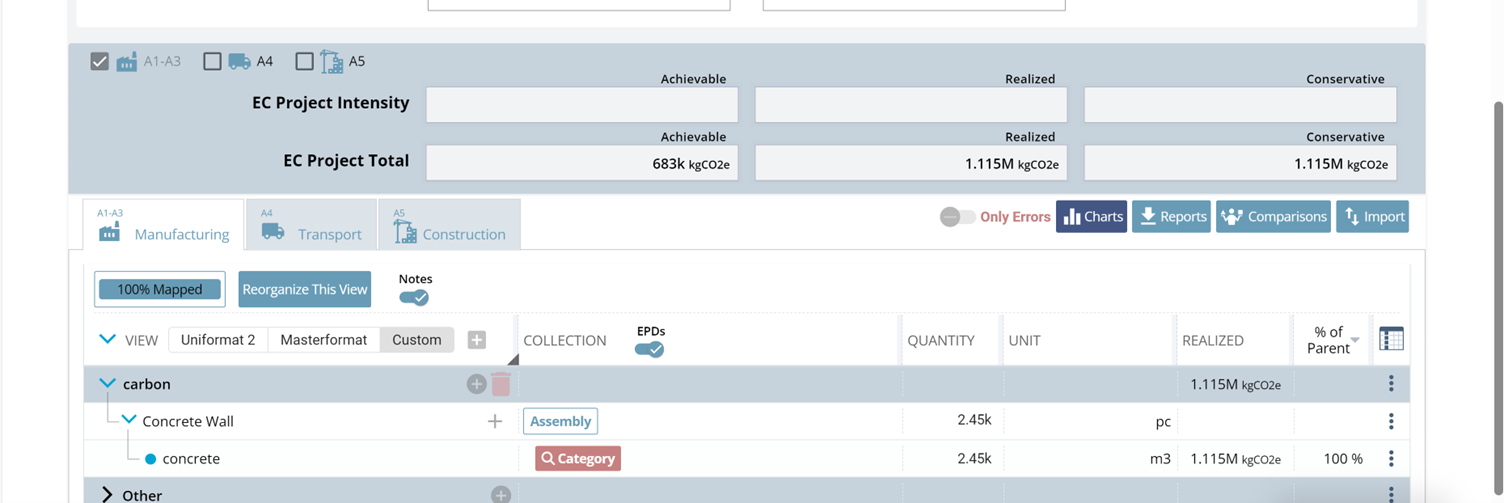Toggle the Only Errors switch

coord(957,217)
